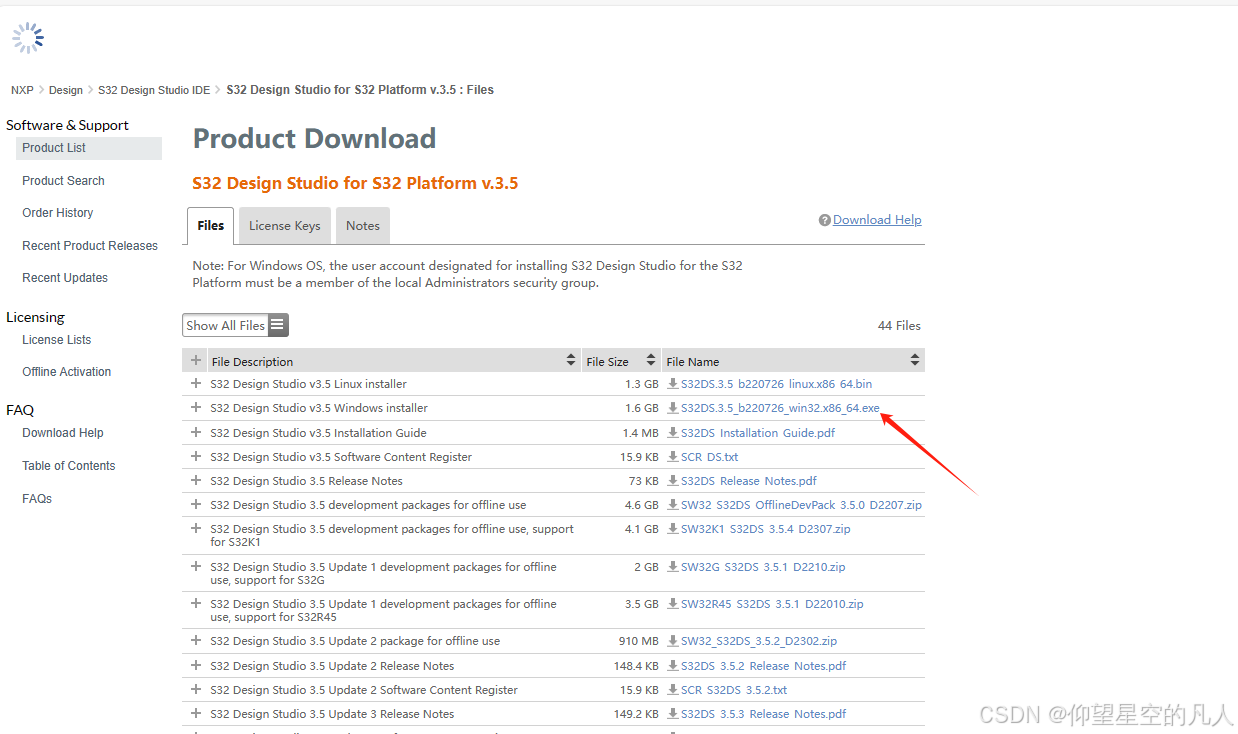Expand the S32K1 offline packages row plus icon
The width and height of the screenshot is (1238, 734).
click(196, 528)
